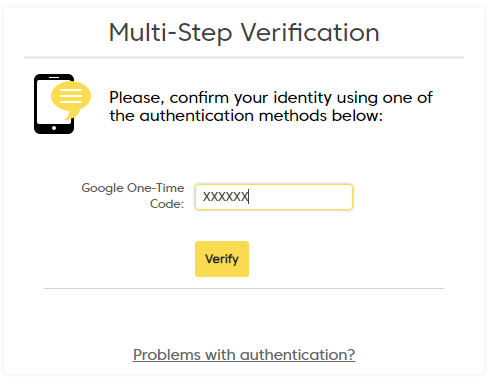Viewport: 491px width, 385px height.
Task: Click the phone icon's home button dot
Action: 54,128
